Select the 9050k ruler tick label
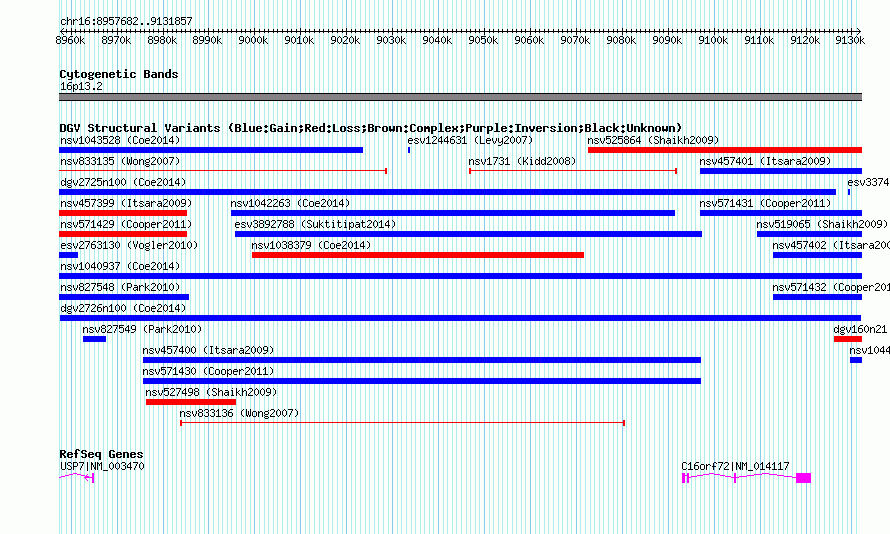Image resolution: width=890 pixels, height=534 pixels. pos(483,40)
